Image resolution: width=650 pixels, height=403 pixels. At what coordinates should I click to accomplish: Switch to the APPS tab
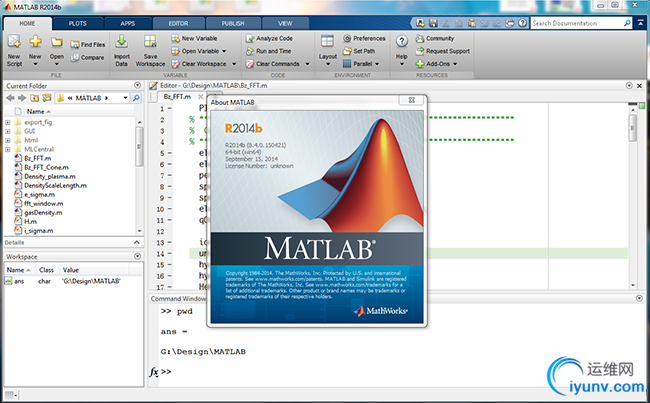coord(128,24)
